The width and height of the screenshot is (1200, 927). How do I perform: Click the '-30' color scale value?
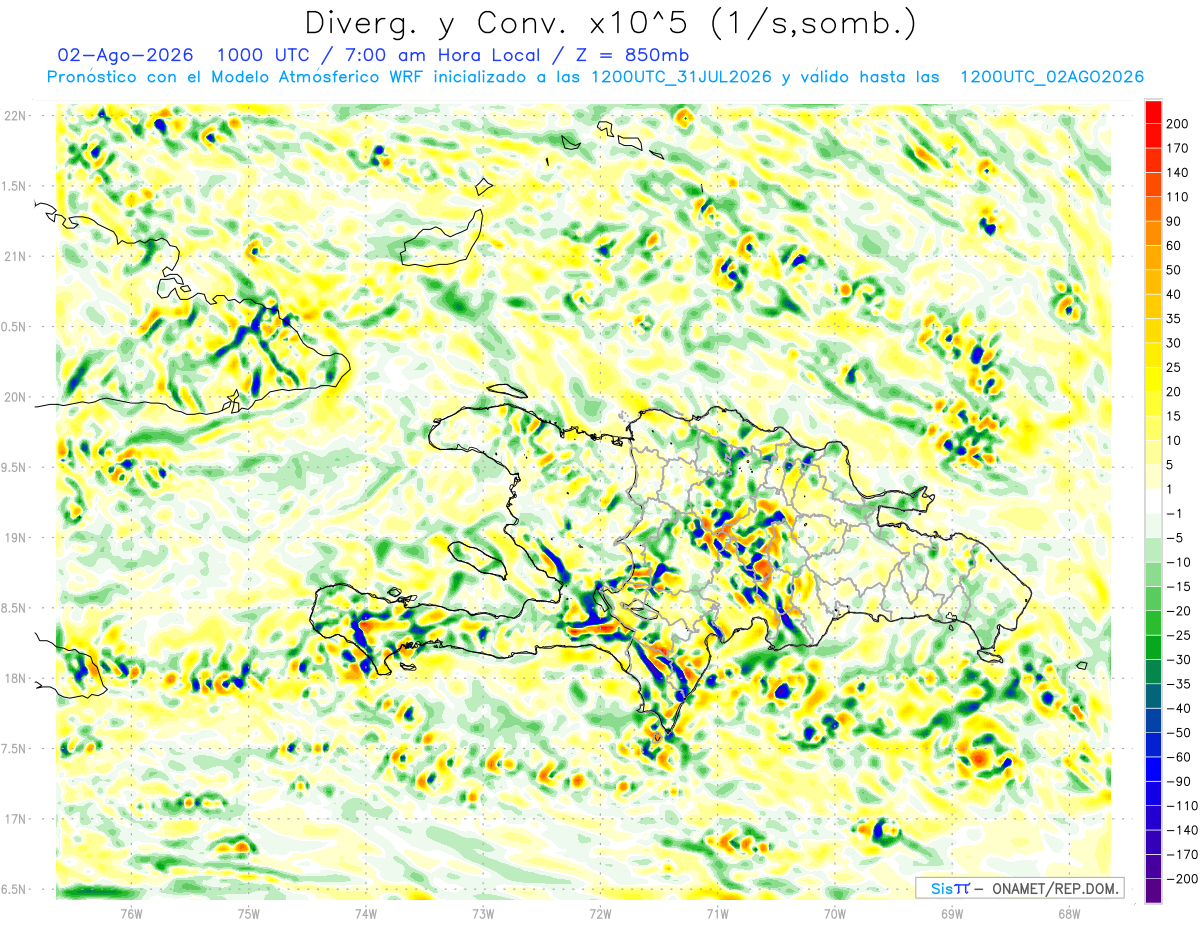(x=1179, y=660)
